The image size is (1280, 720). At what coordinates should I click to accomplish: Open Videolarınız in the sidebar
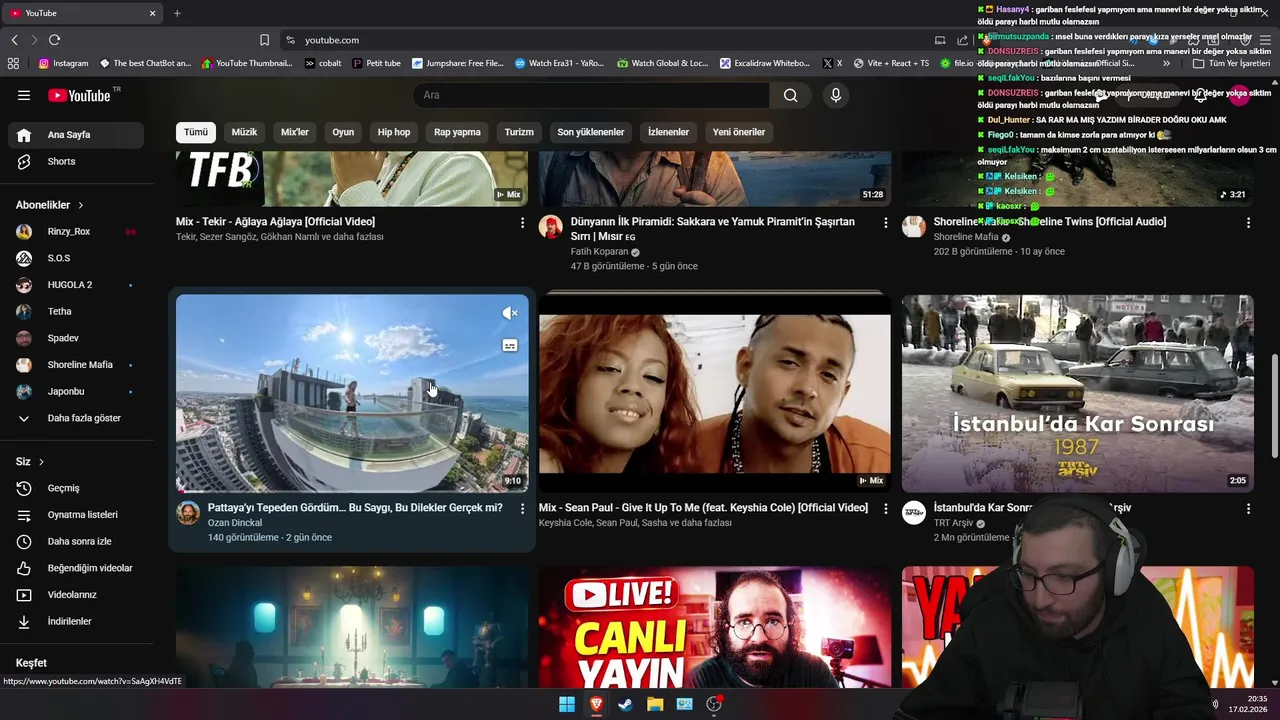[x=76, y=595]
